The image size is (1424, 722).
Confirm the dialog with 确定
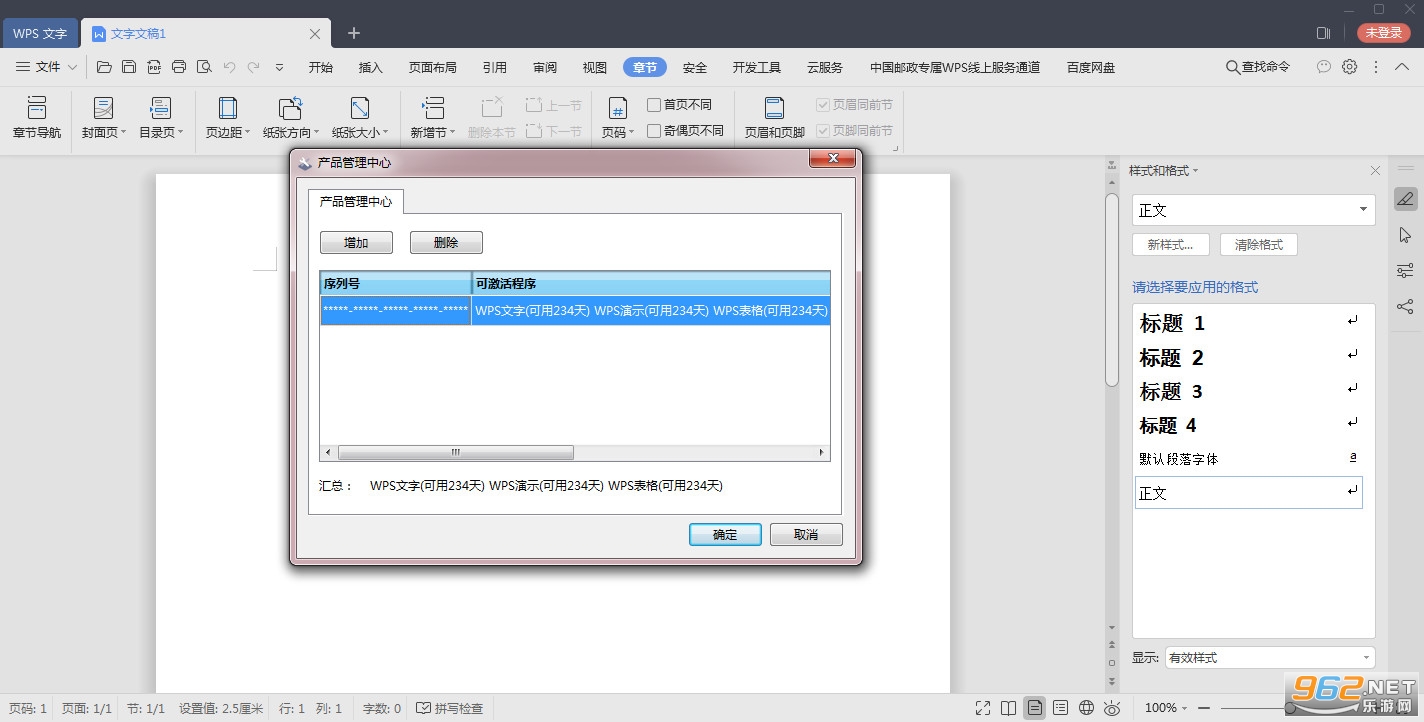click(x=725, y=535)
